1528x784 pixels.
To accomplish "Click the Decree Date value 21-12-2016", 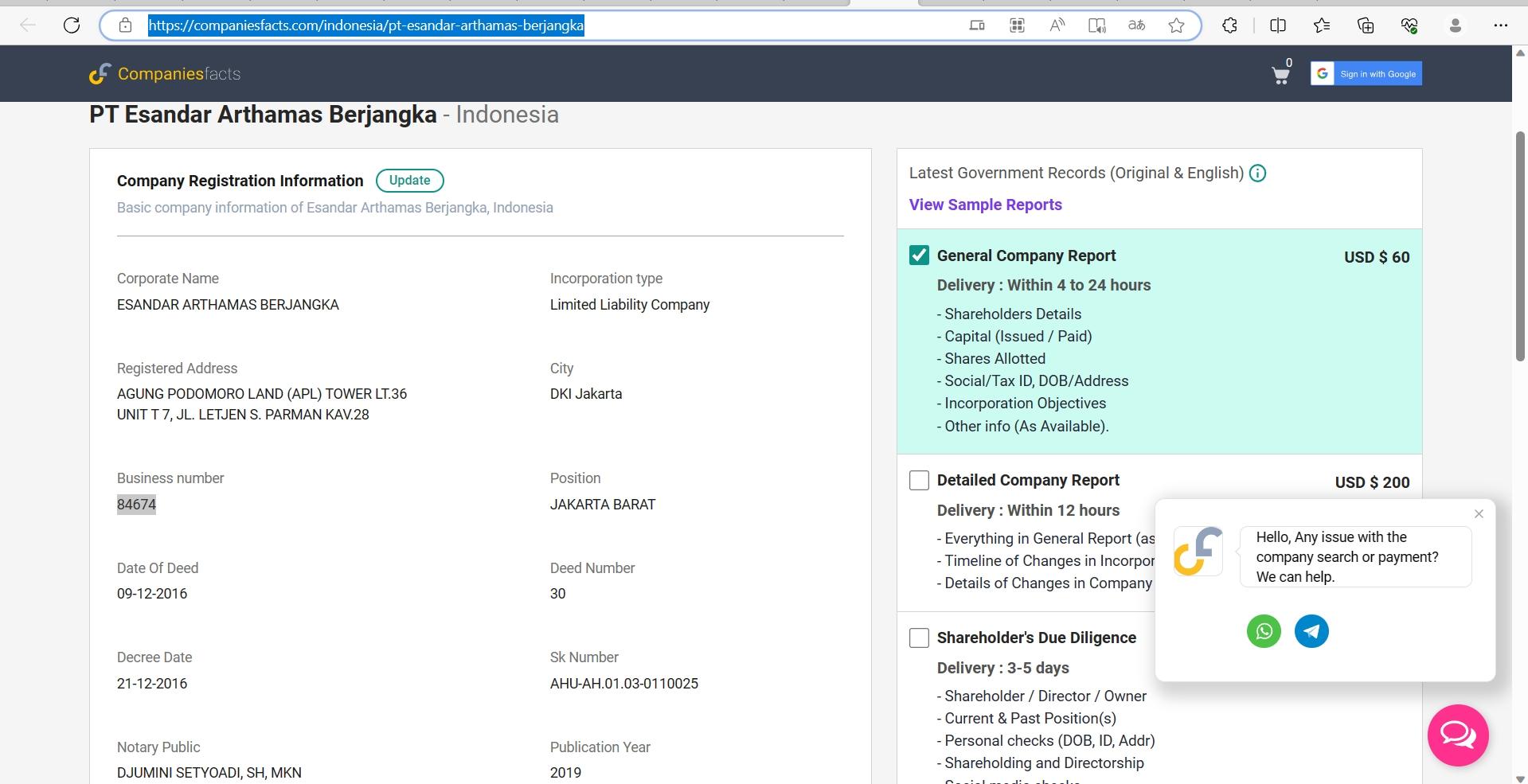I will coord(152,684).
